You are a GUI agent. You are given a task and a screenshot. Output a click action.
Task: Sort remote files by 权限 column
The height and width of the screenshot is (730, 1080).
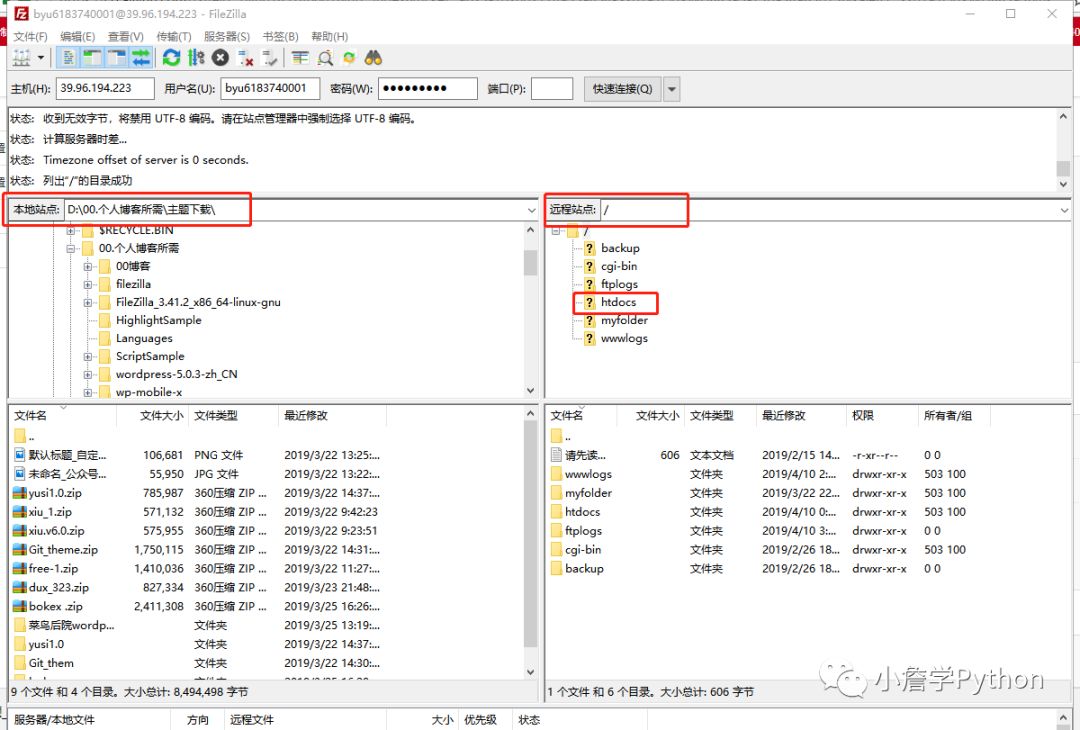(x=881, y=415)
